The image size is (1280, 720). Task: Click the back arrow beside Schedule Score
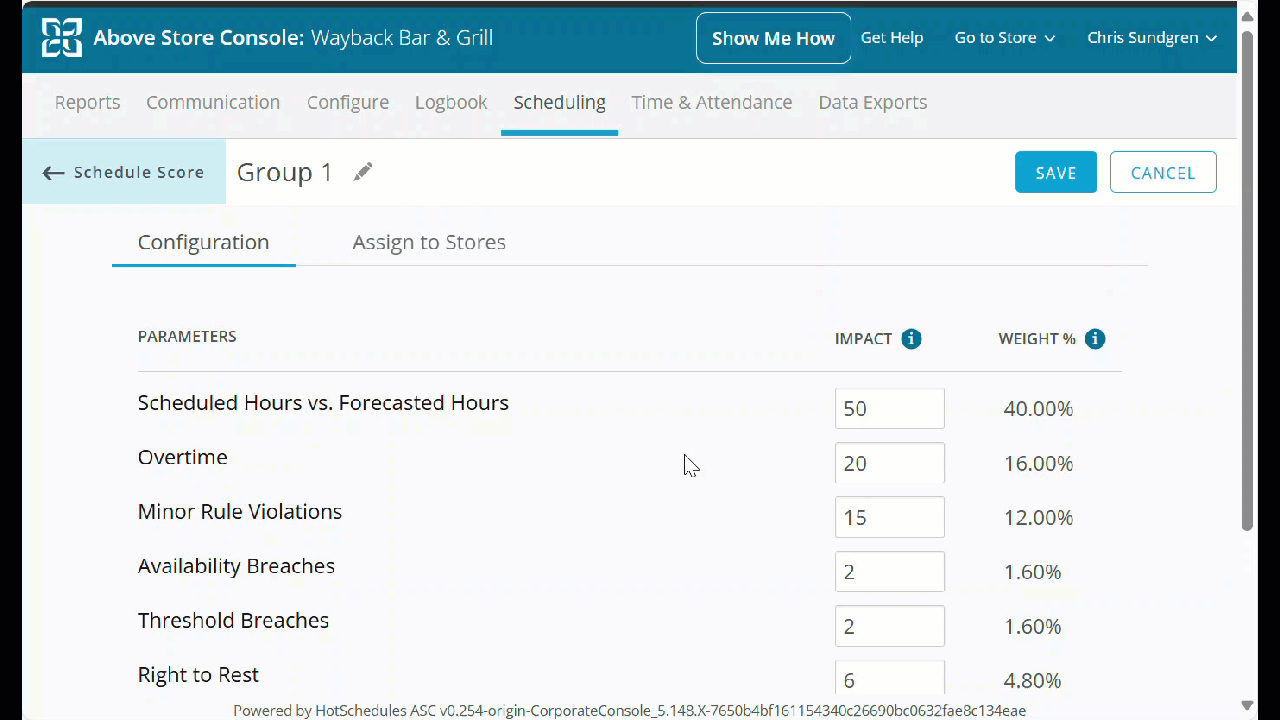(53, 173)
